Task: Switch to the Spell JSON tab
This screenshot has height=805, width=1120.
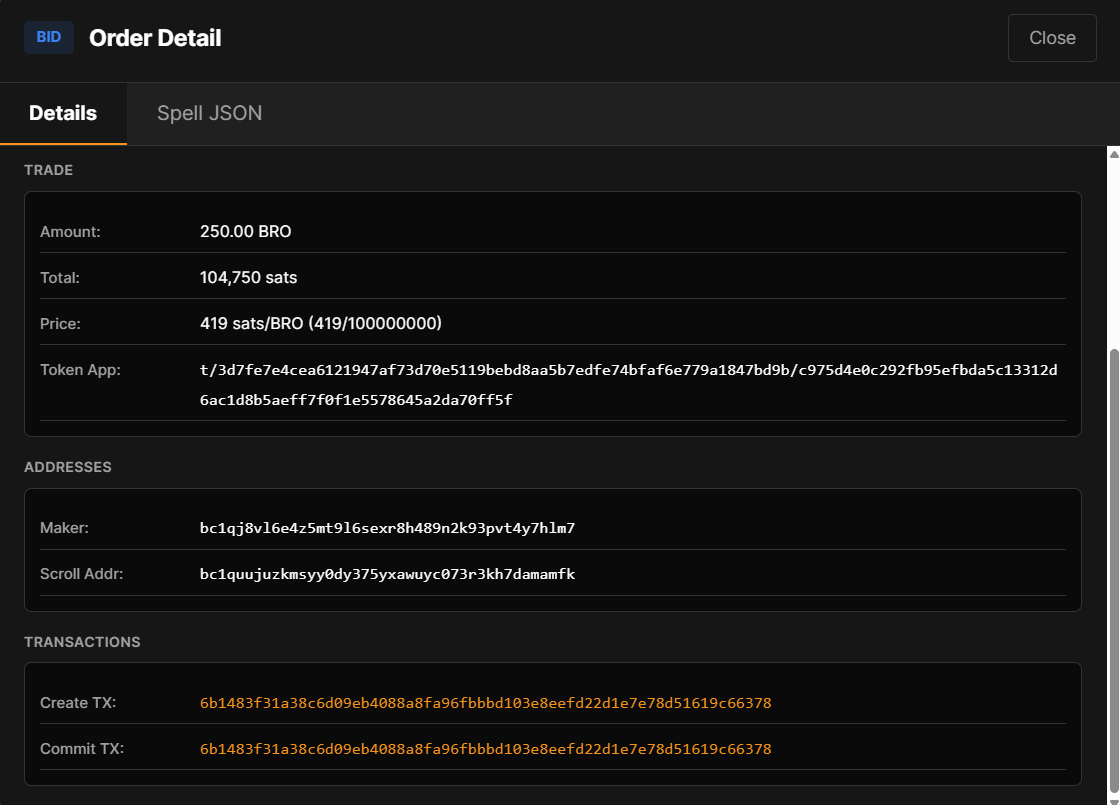Action: coord(209,113)
